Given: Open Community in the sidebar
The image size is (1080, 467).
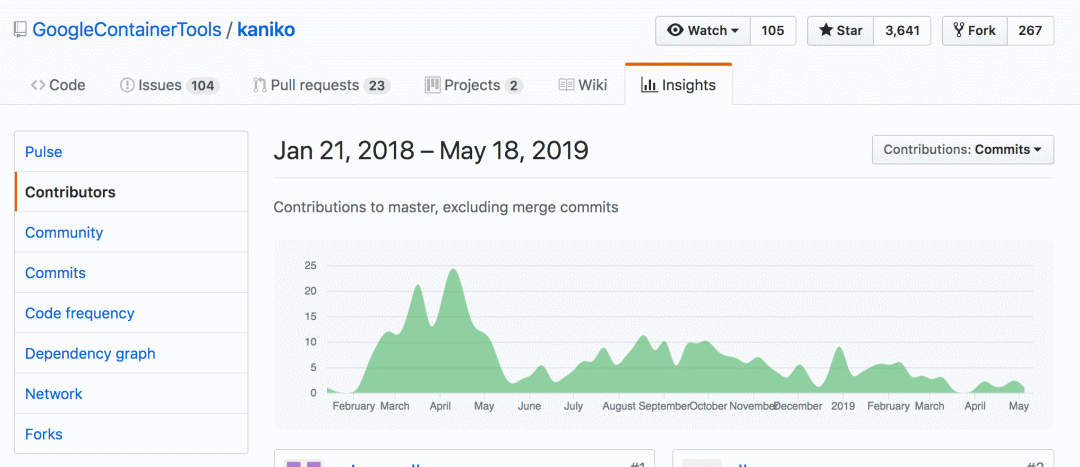Looking at the screenshot, I should [x=131, y=232].
